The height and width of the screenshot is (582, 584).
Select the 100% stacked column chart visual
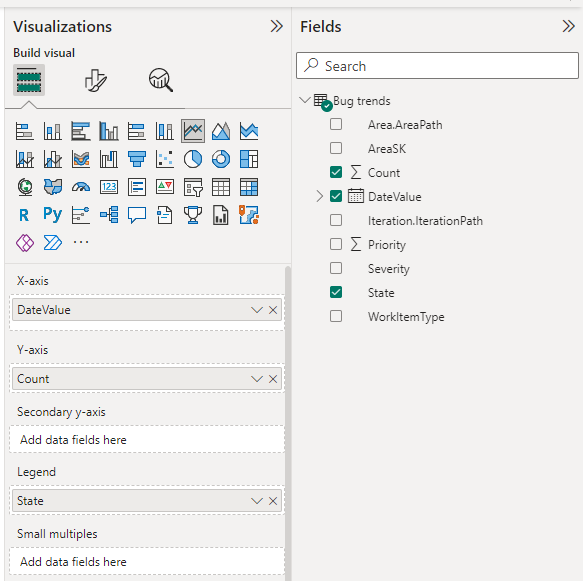(165, 131)
